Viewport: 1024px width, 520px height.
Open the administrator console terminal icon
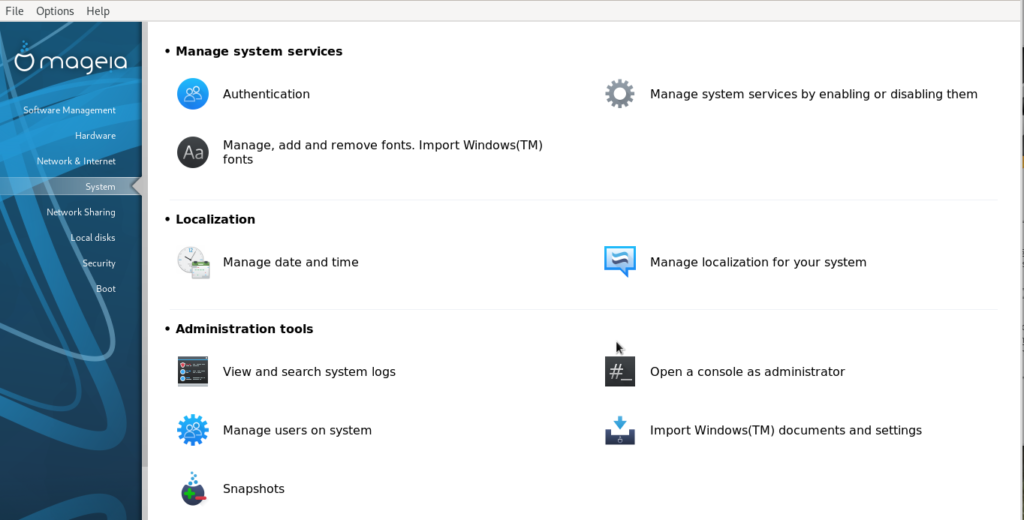[620, 372]
